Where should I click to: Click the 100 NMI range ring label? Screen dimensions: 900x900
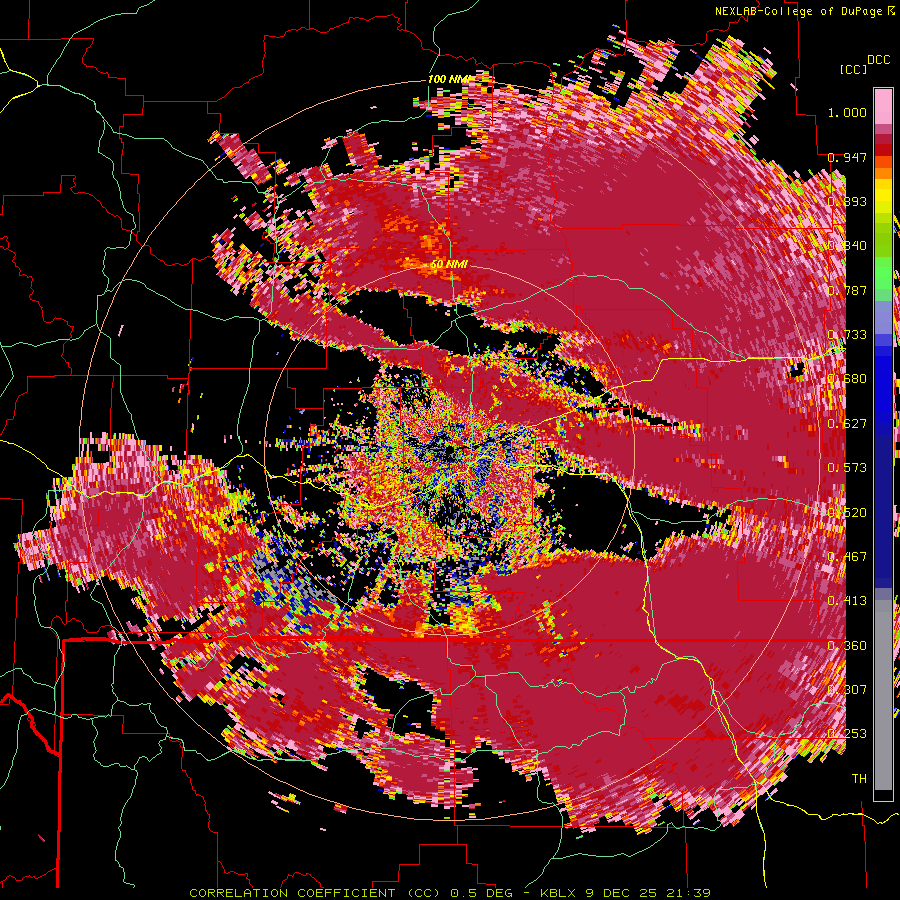point(448,79)
